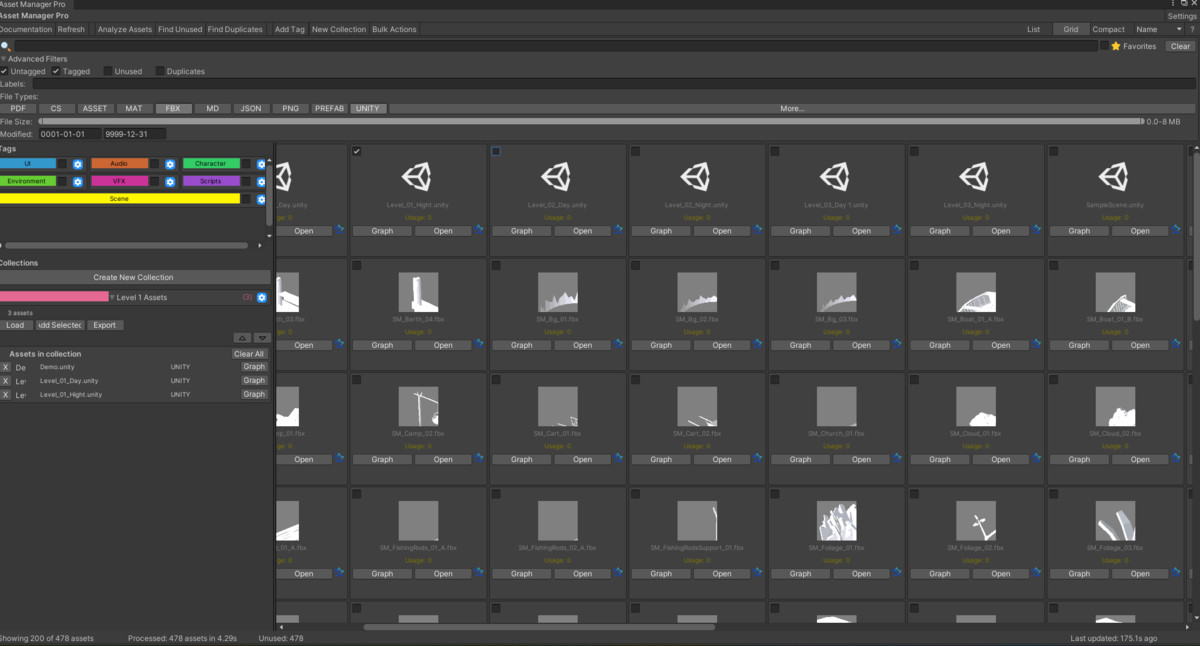Toggle the yellow Favorites star filter
The width and height of the screenshot is (1200, 646).
1116,46
